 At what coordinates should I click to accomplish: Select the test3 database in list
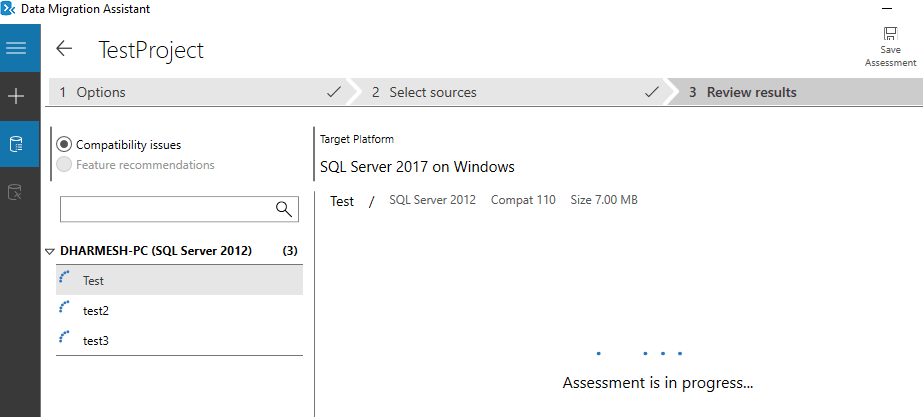point(95,341)
